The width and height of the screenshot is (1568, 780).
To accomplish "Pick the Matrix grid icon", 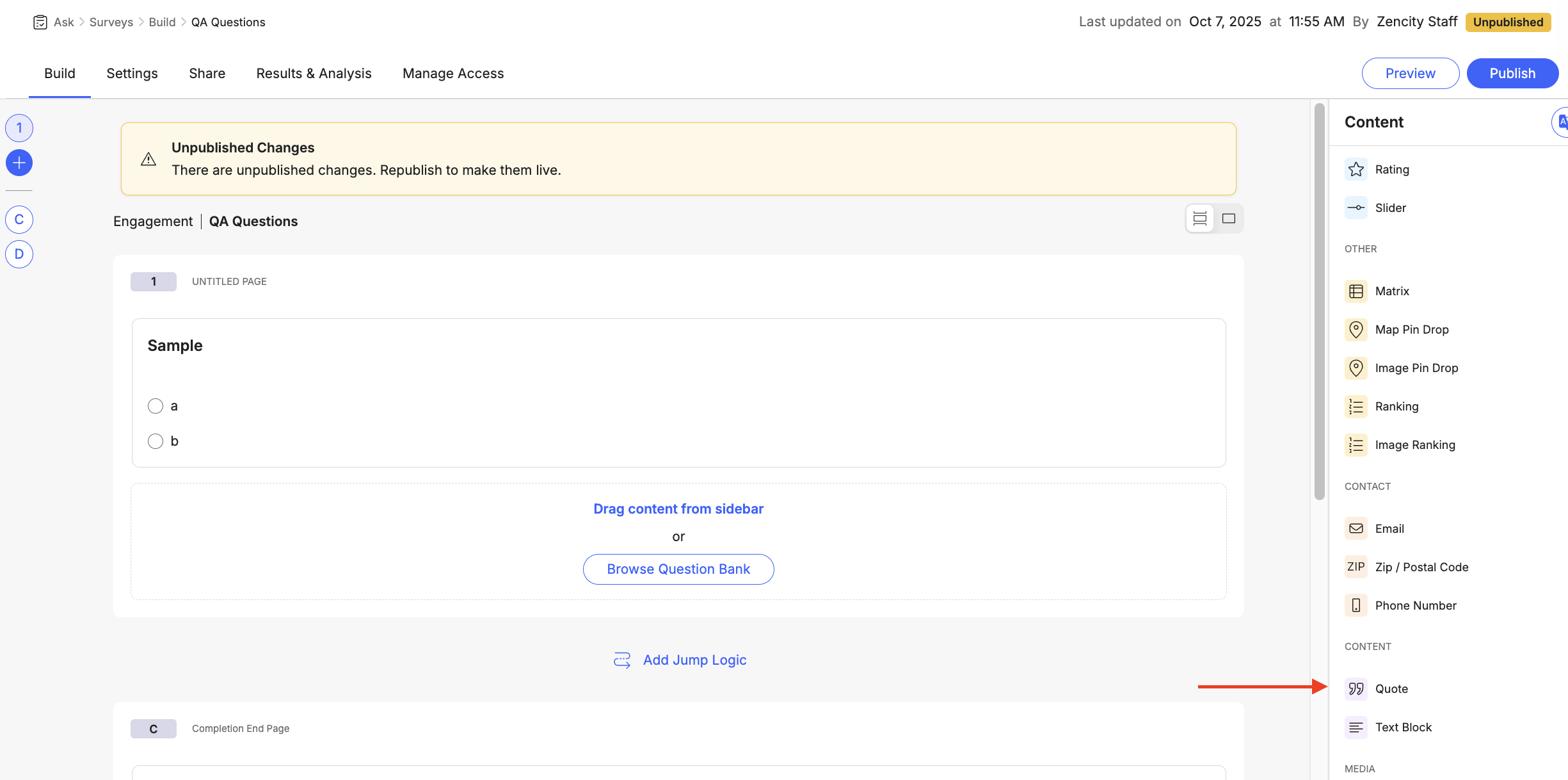I will (x=1356, y=291).
